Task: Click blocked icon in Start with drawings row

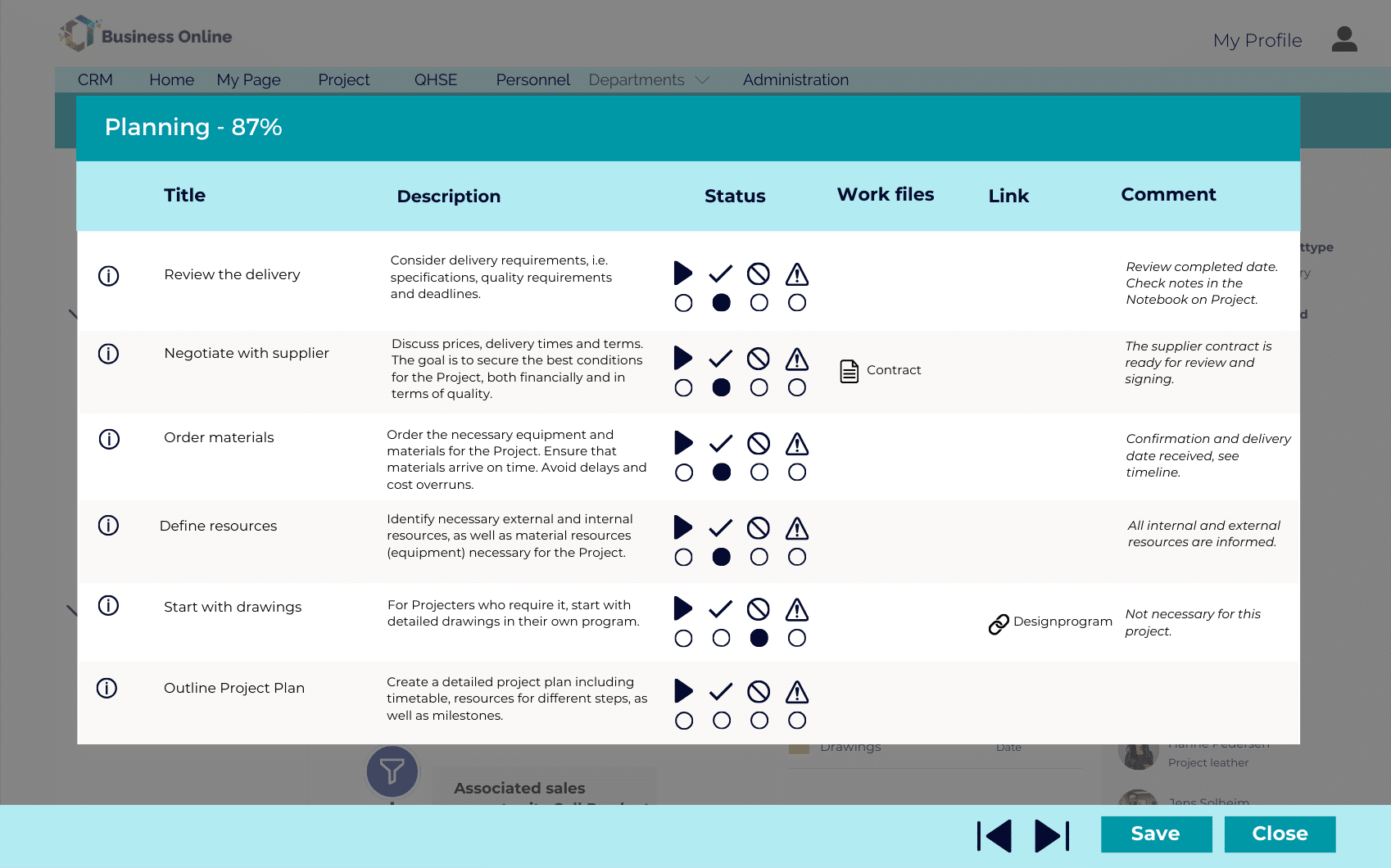Action: [x=759, y=609]
